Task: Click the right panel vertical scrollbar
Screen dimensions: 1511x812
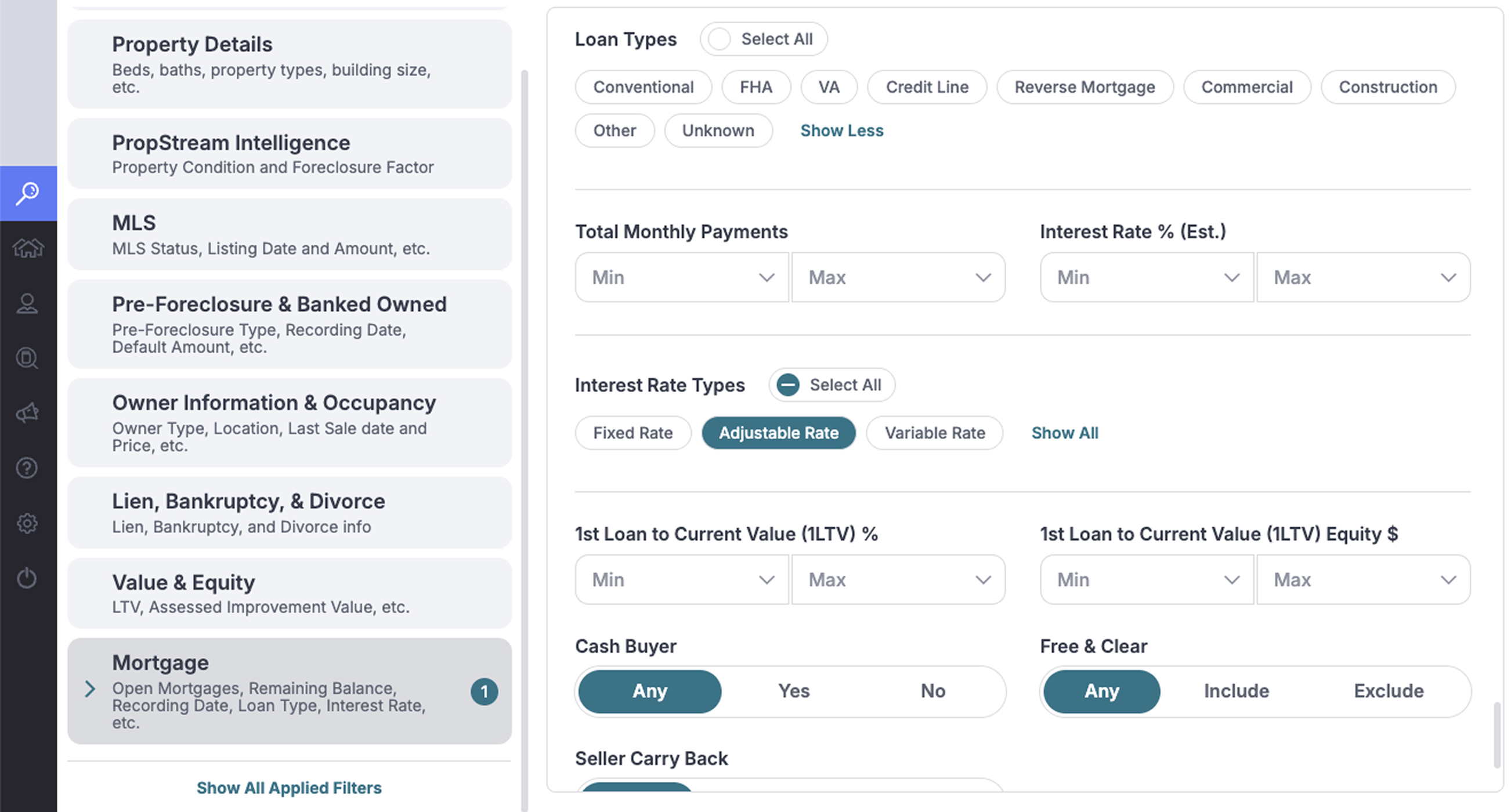Action: tap(1496, 734)
